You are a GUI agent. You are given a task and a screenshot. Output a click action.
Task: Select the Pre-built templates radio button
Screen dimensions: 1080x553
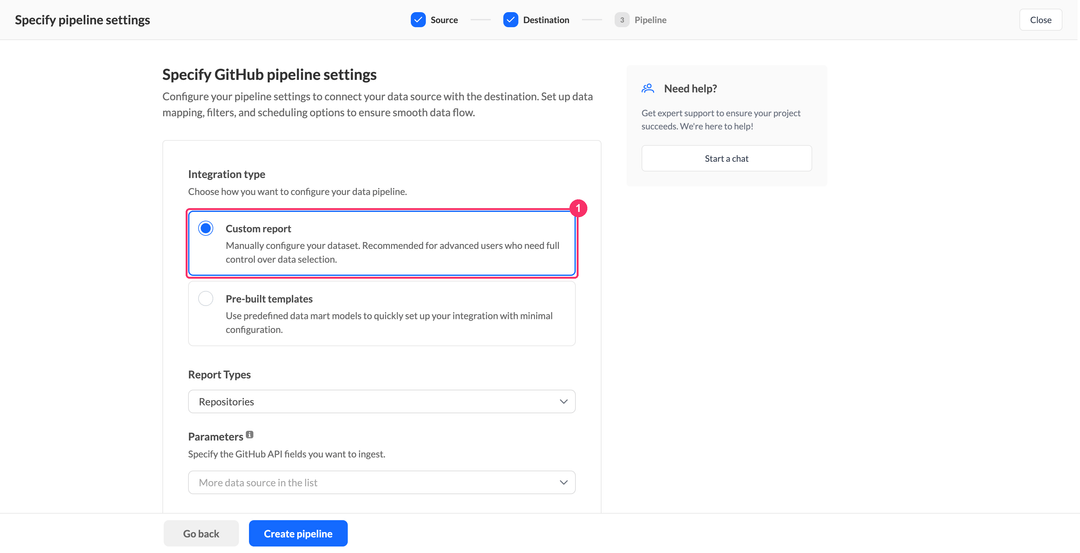point(206,299)
